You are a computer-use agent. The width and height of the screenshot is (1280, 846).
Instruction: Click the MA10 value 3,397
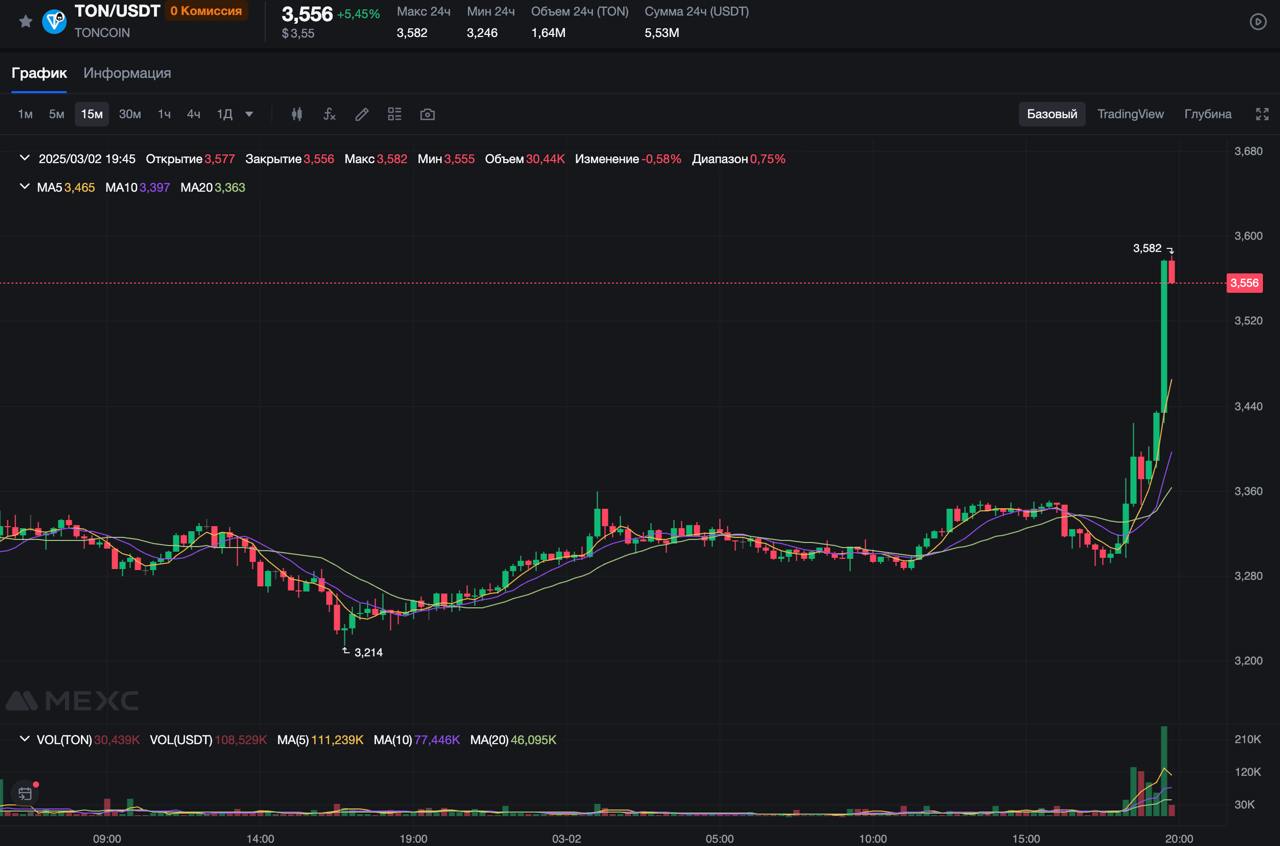coord(155,187)
